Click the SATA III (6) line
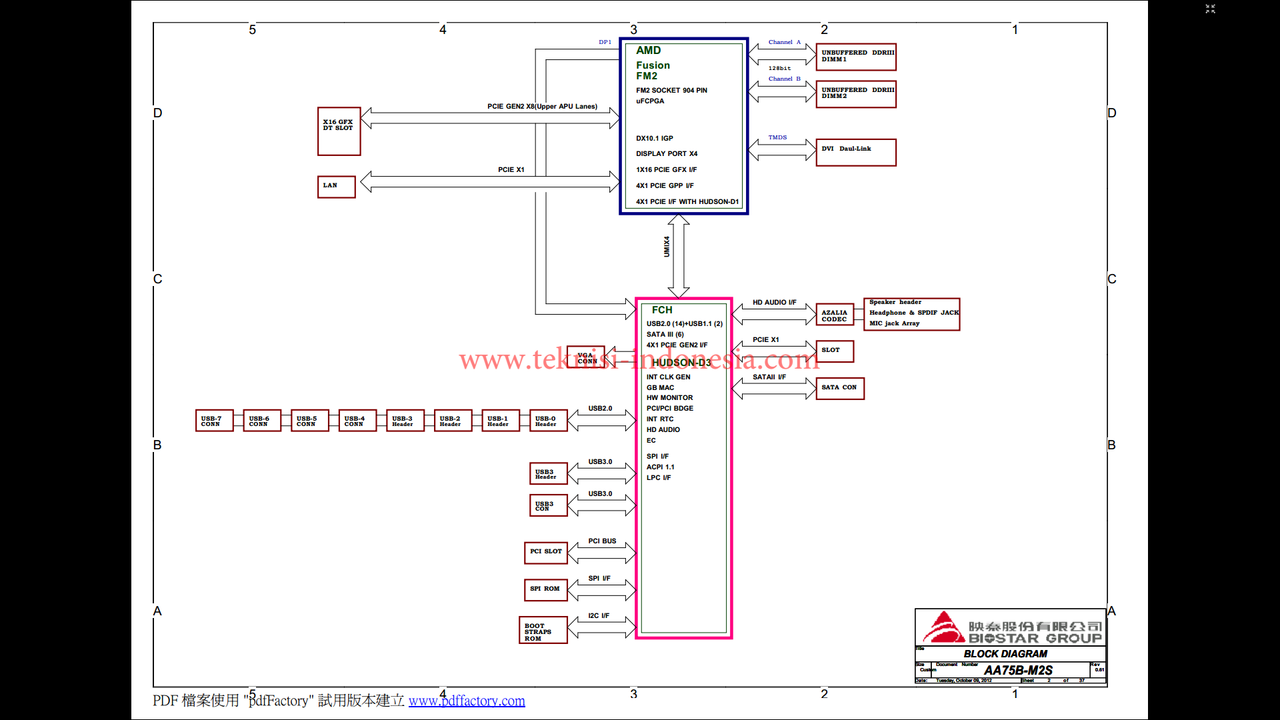 665,335
